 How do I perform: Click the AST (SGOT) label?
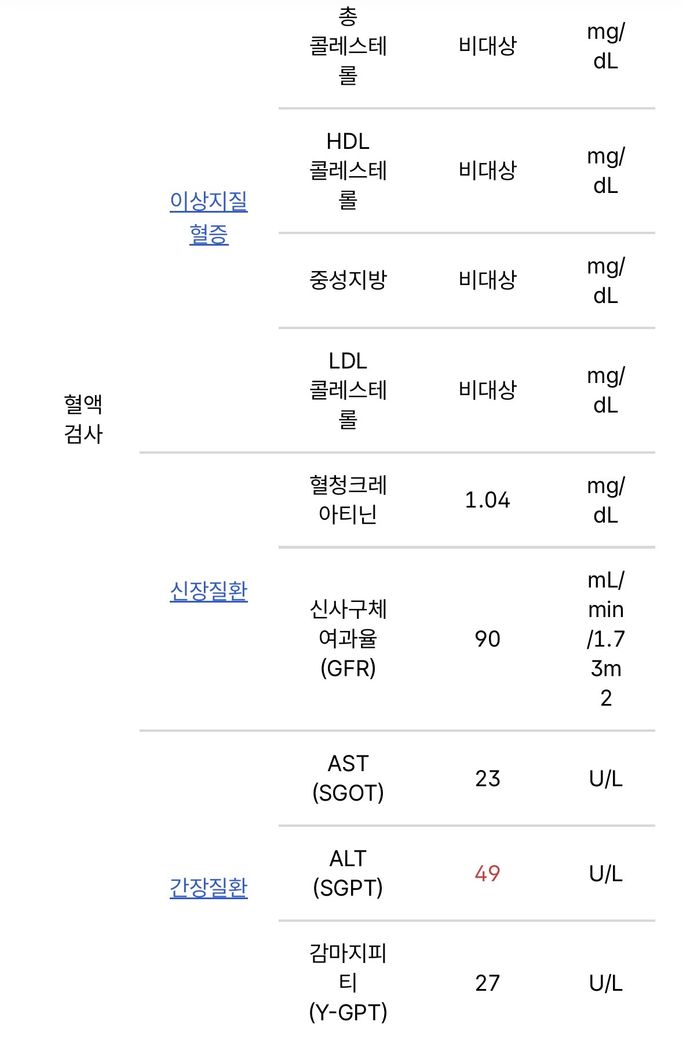(x=348, y=778)
